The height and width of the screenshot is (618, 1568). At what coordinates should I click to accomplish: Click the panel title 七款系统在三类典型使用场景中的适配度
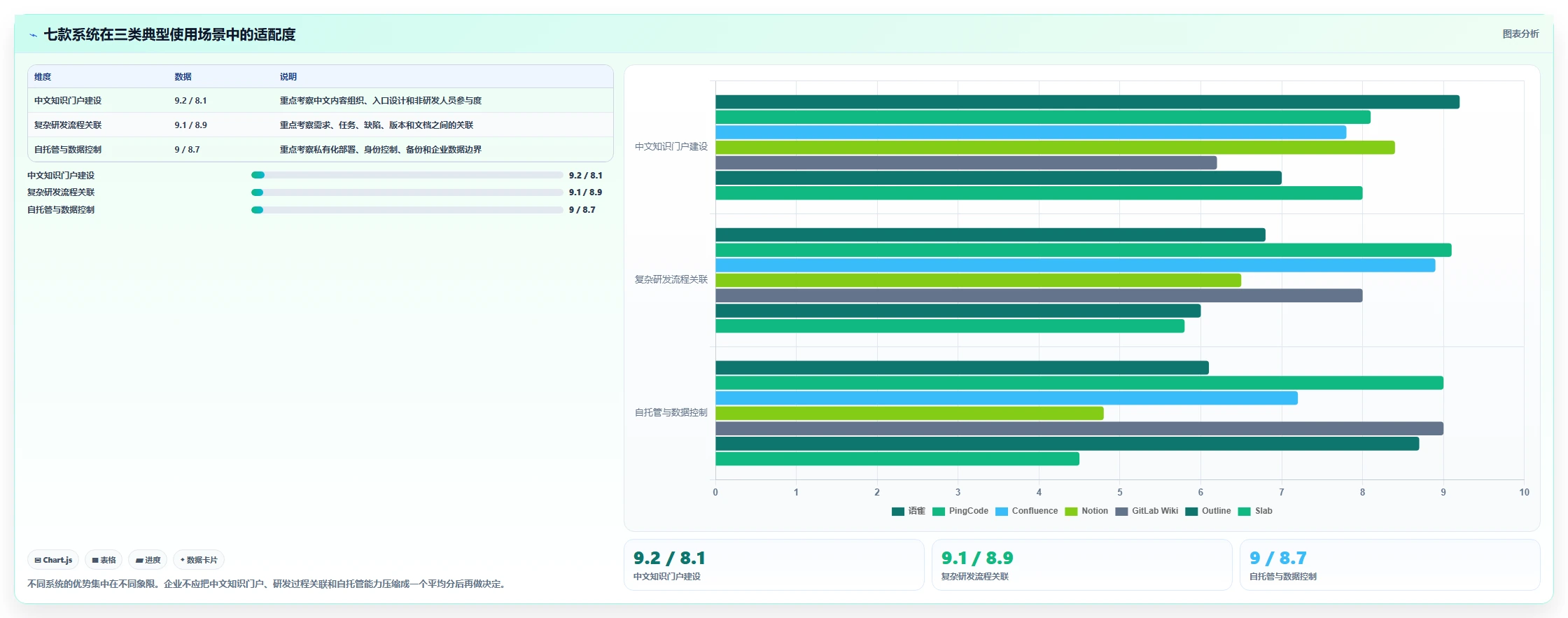(x=169, y=35)
